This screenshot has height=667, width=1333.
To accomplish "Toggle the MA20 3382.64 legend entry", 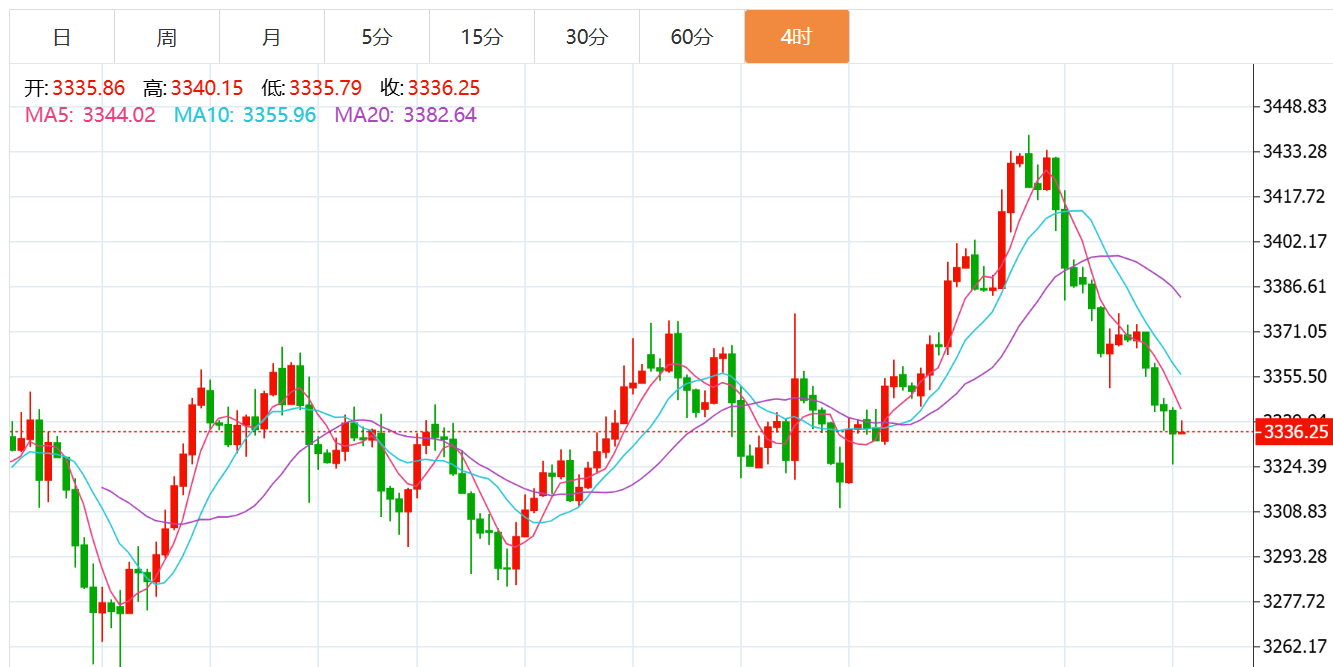I will point(405,115).
